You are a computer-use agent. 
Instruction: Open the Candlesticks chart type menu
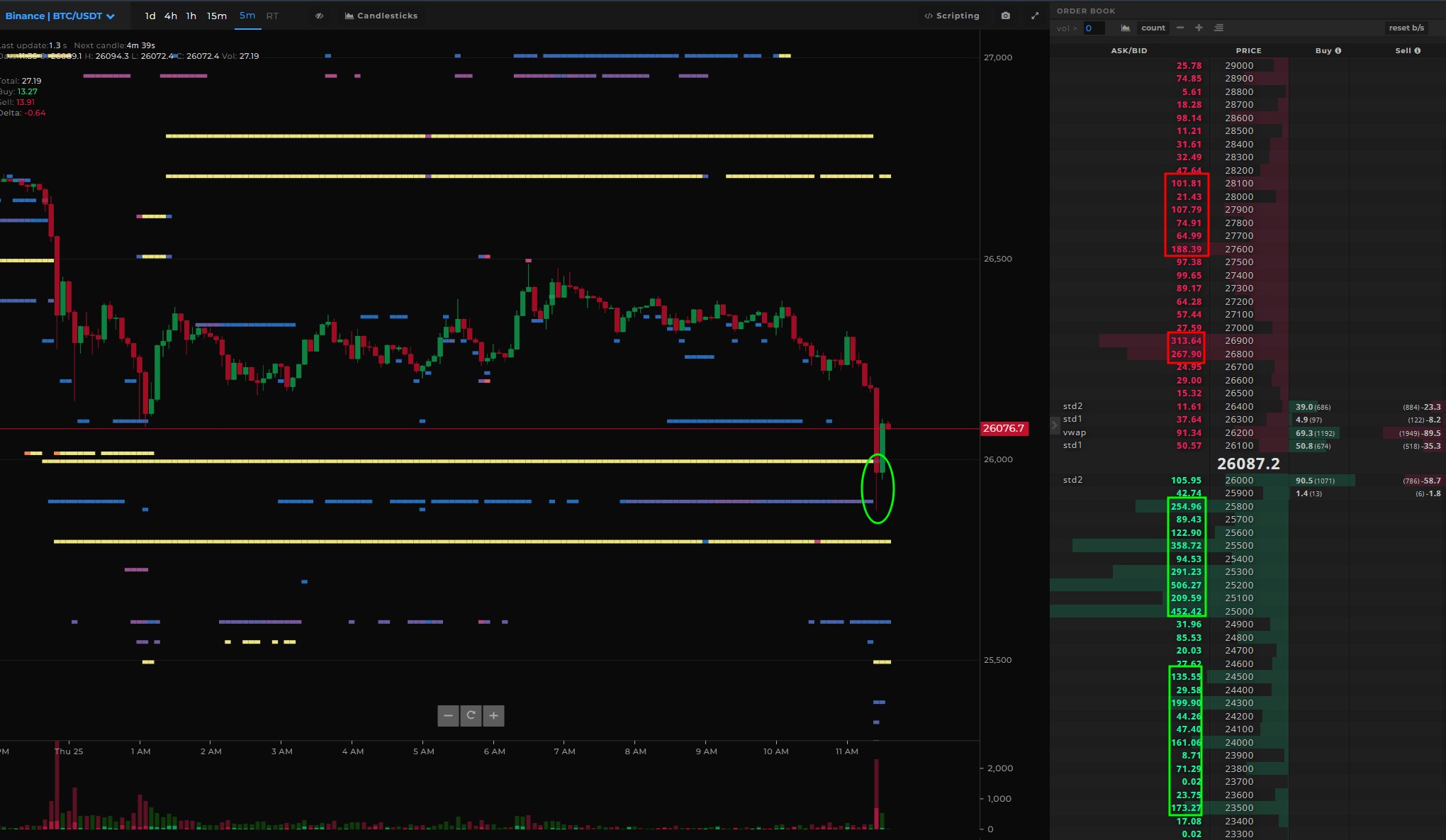(381, 16)
